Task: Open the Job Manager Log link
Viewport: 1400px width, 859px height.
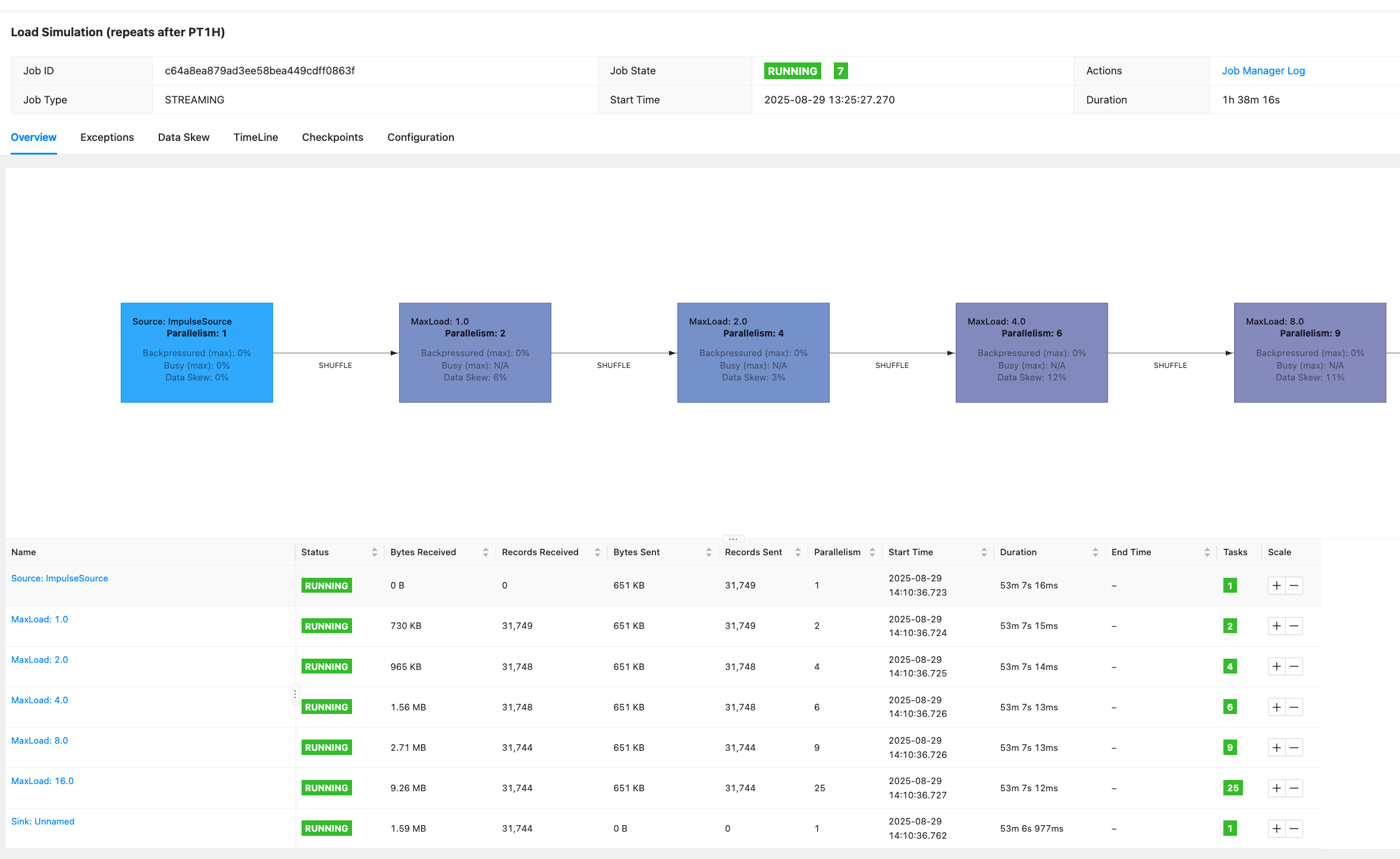Action: click(1263, 71)
